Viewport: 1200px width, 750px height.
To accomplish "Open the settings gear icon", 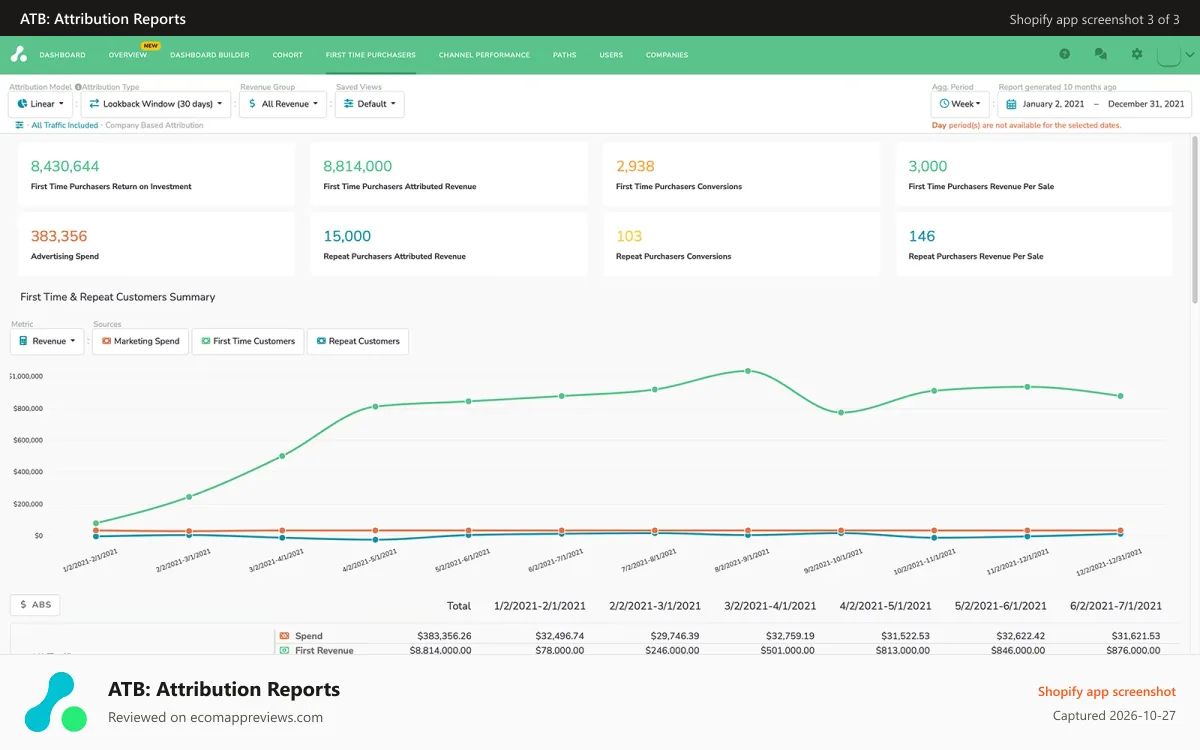I will (x=1137, y=54).
